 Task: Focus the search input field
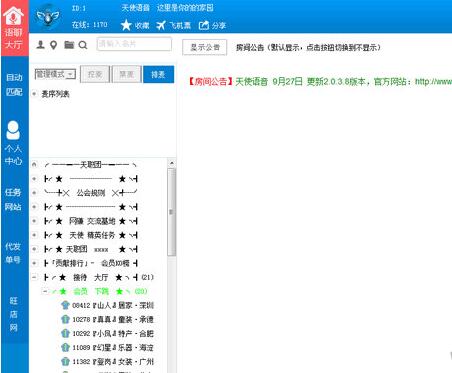tap(134, 44)
